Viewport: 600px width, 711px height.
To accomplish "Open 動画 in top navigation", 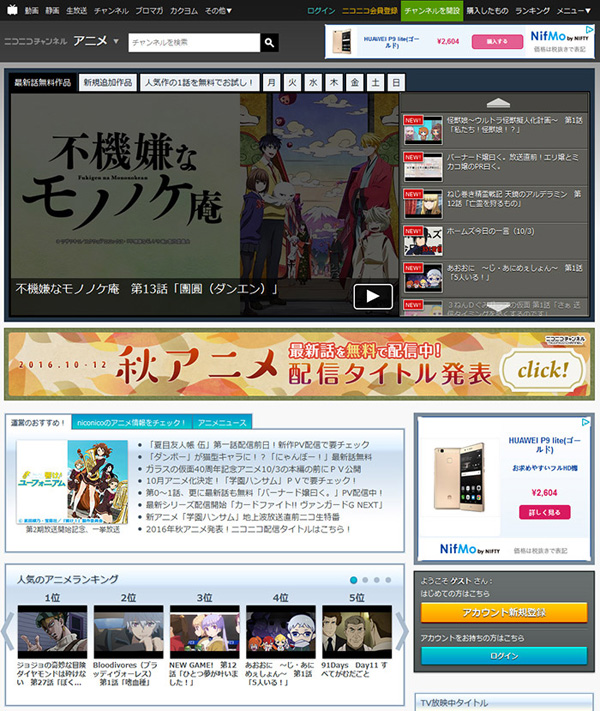I will (31, 10).
